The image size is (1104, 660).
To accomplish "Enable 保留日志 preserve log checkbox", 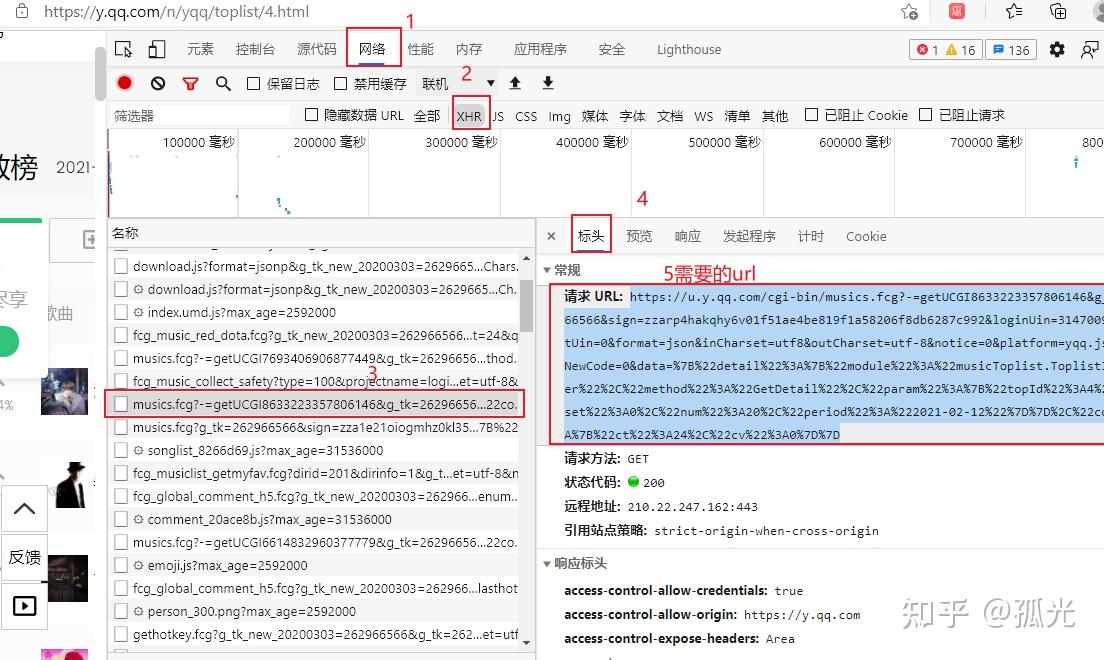I will [253, 83].
